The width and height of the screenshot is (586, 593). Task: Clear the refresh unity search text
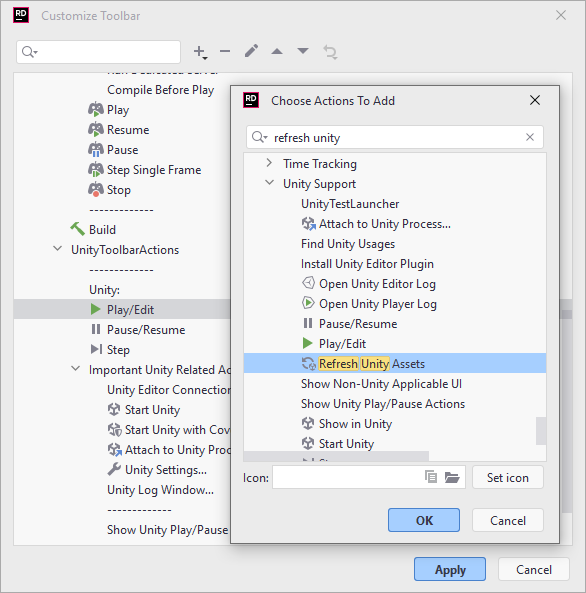click(x=530, y=137)
